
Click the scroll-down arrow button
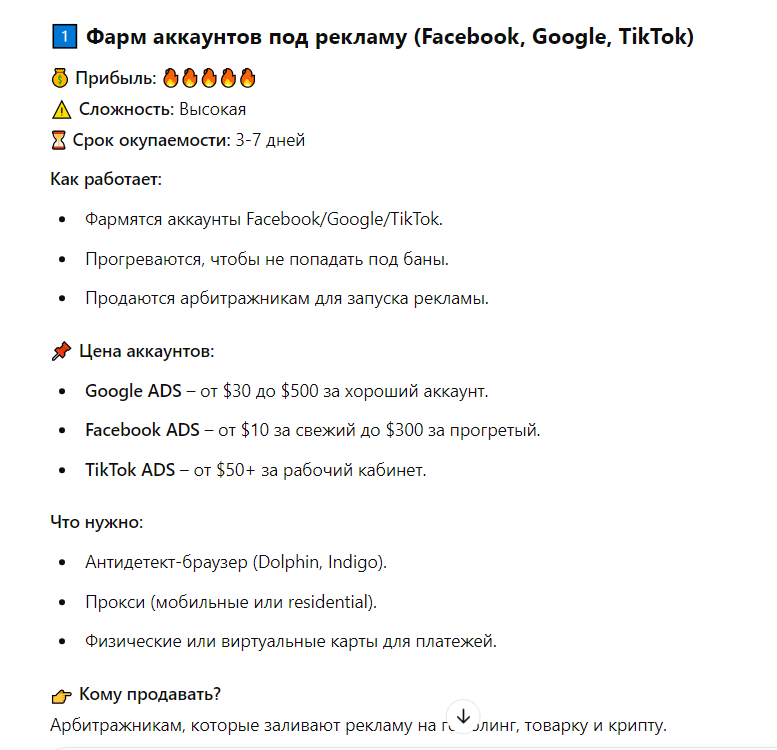(463, 716)
